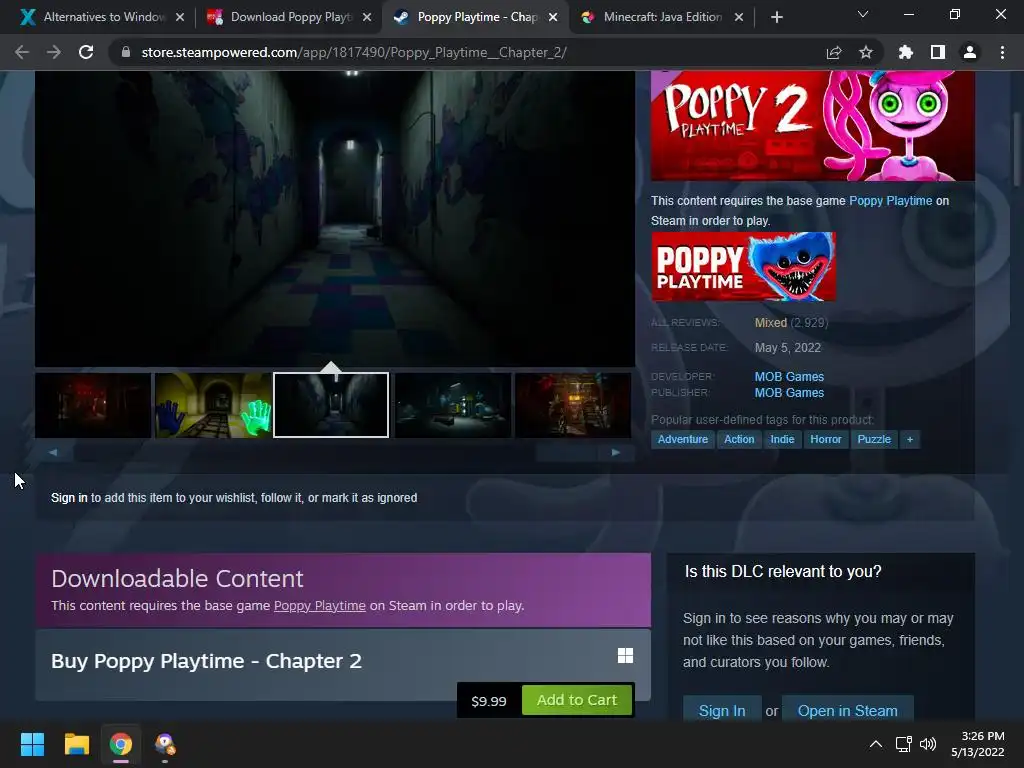Click the Poppy Playtime 2 header image
This screenshot has width=1024, height=768.
(812, 125)
